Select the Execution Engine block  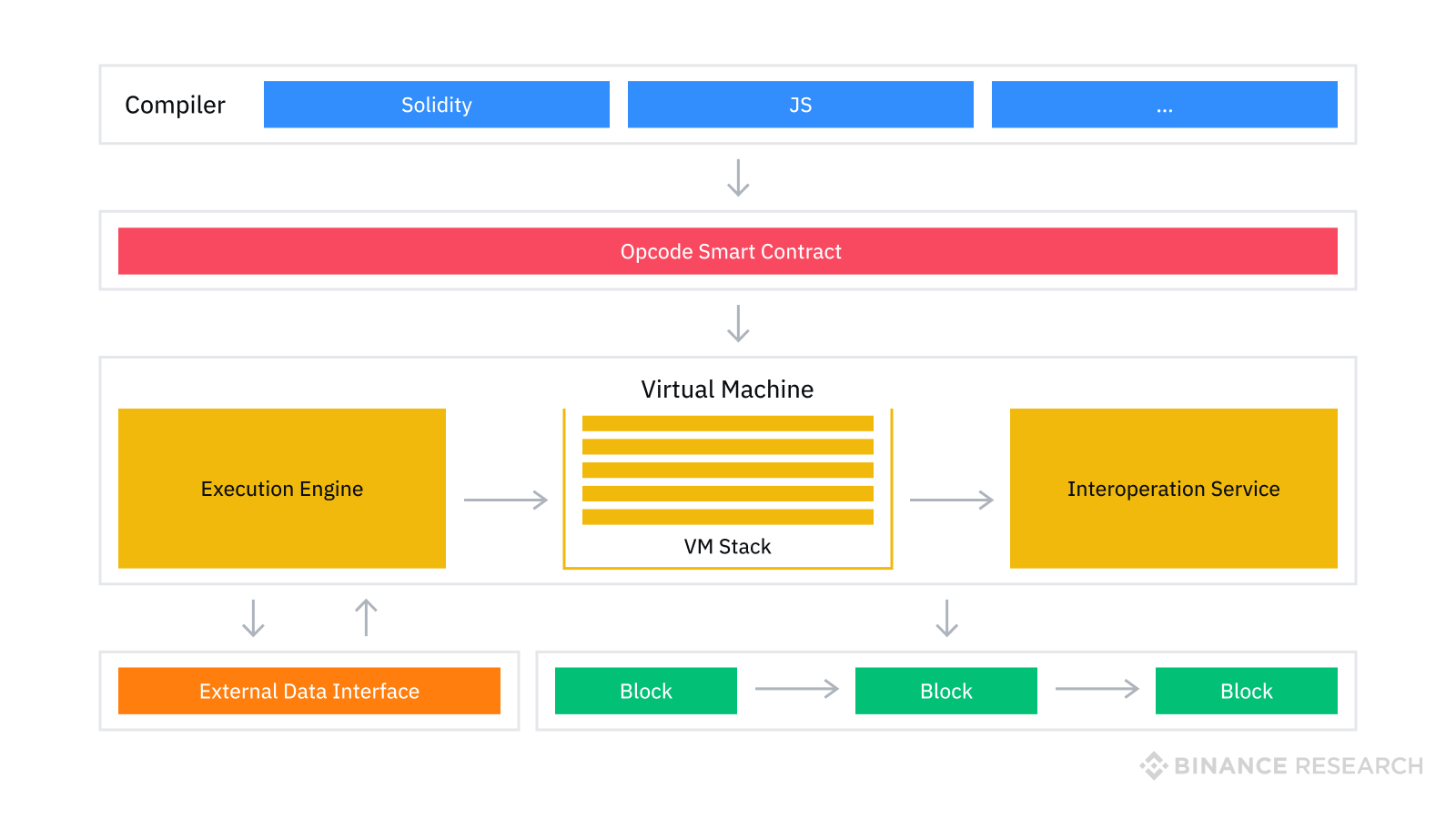281,489
